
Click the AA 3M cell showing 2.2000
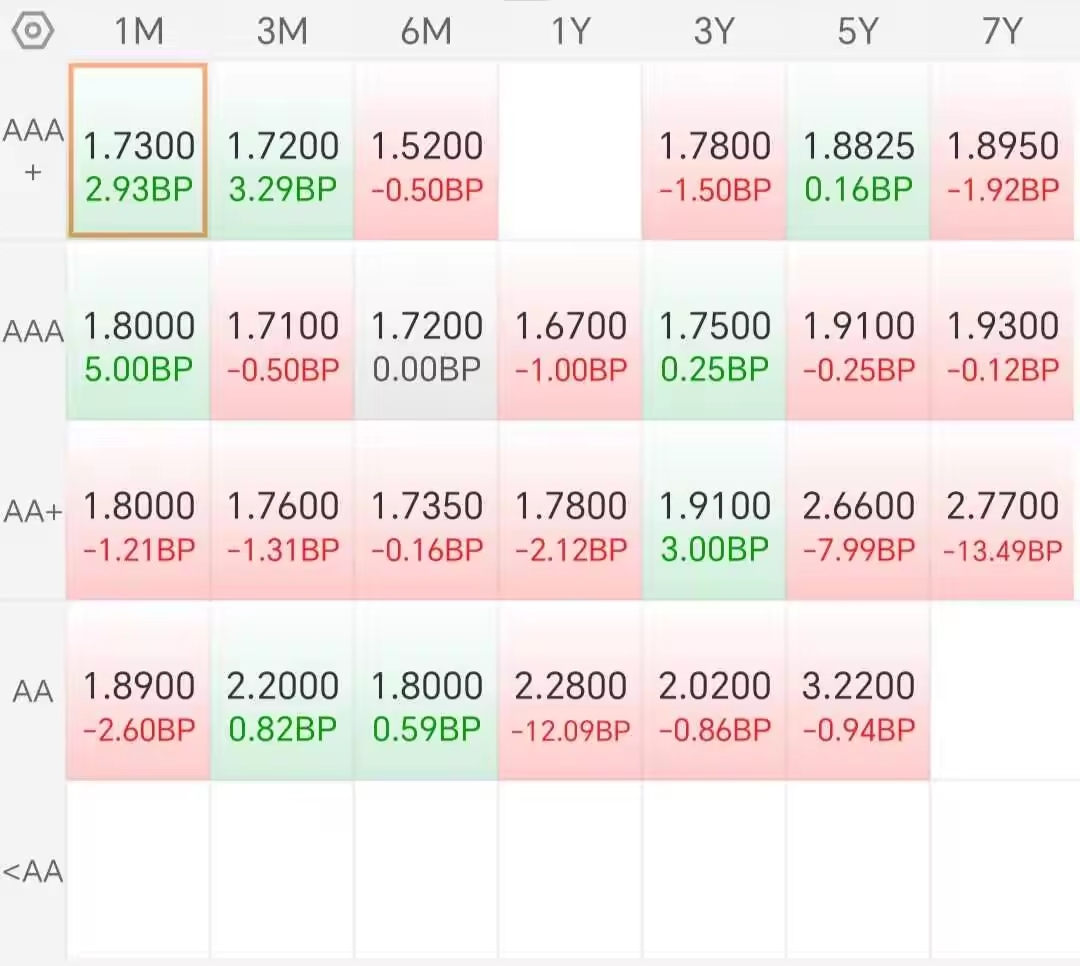coord(282,691)
